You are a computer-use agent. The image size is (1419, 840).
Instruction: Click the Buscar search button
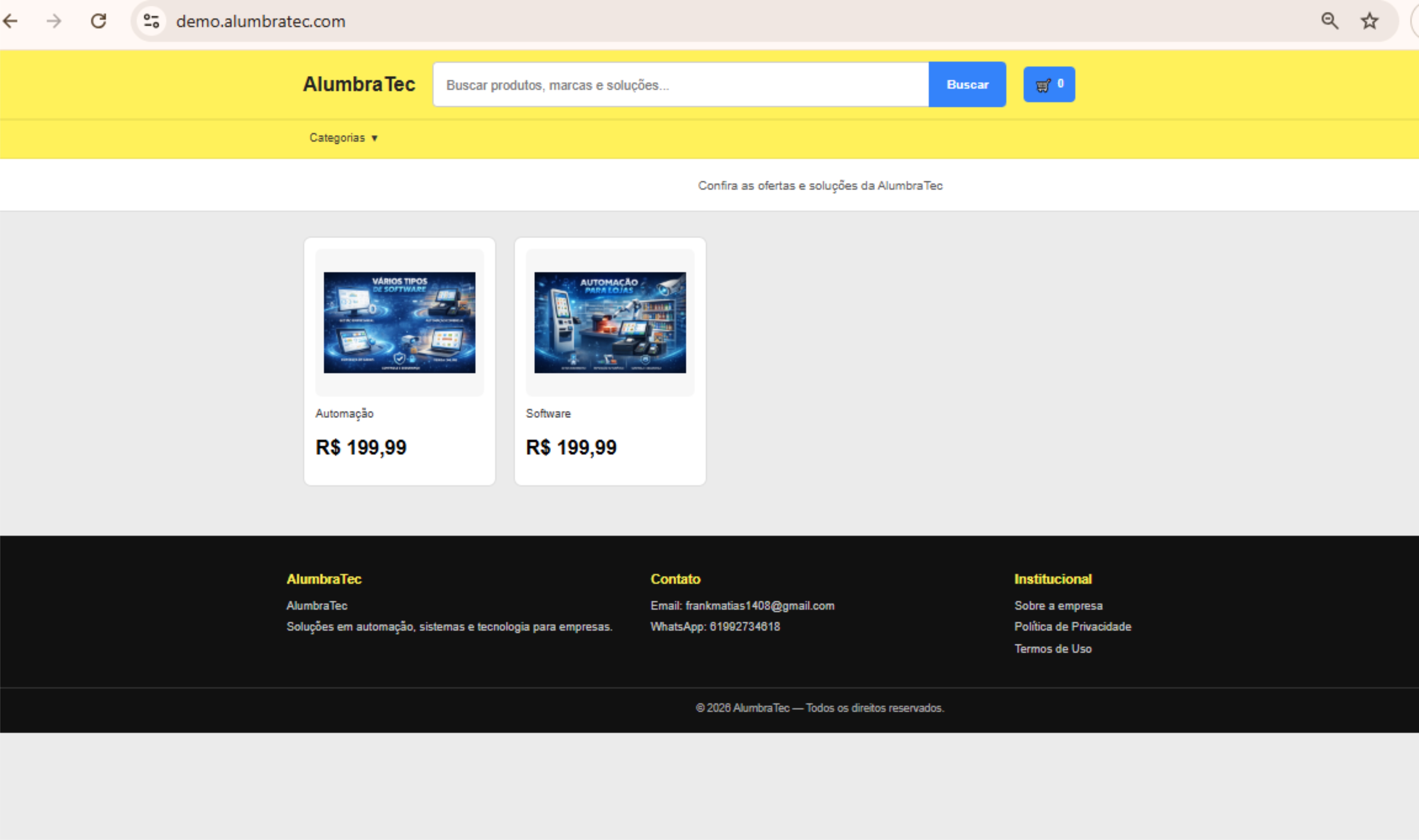point(967,84)
